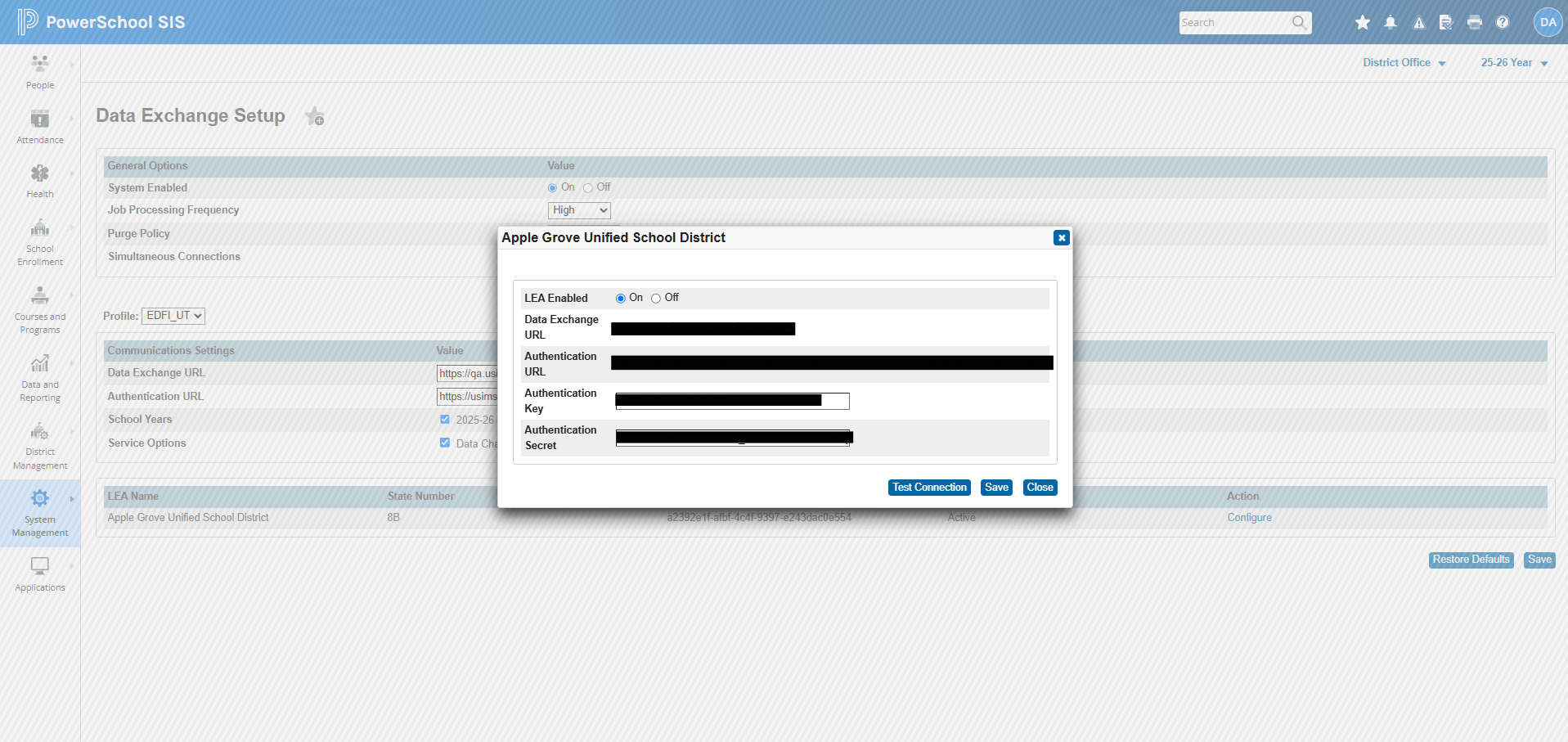Click the printer icon in header
This screenshot has width=1568, height=742.
(x=1475, y=22)
